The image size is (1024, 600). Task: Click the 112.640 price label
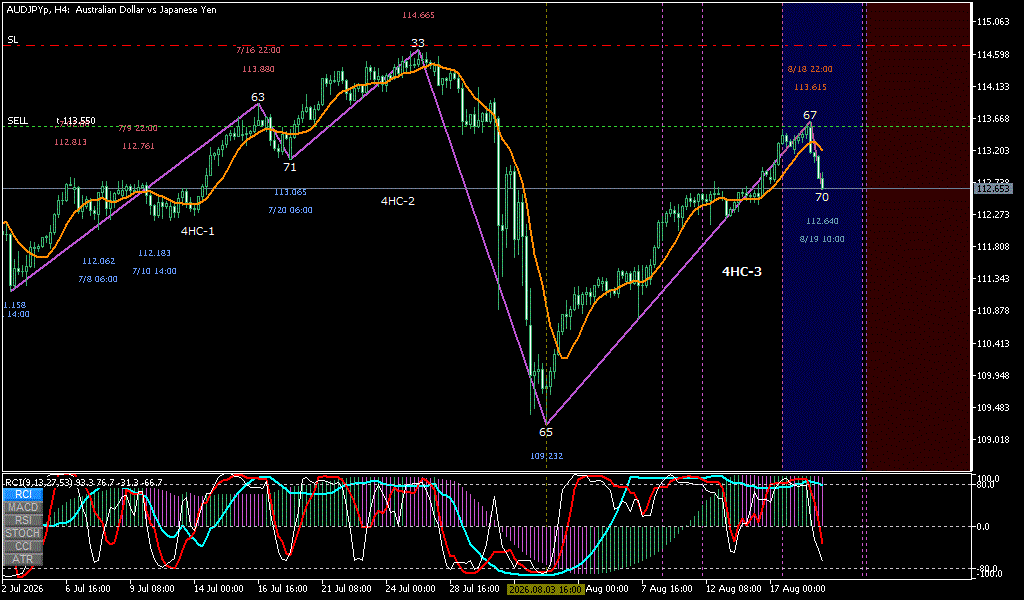pos(822,221)
